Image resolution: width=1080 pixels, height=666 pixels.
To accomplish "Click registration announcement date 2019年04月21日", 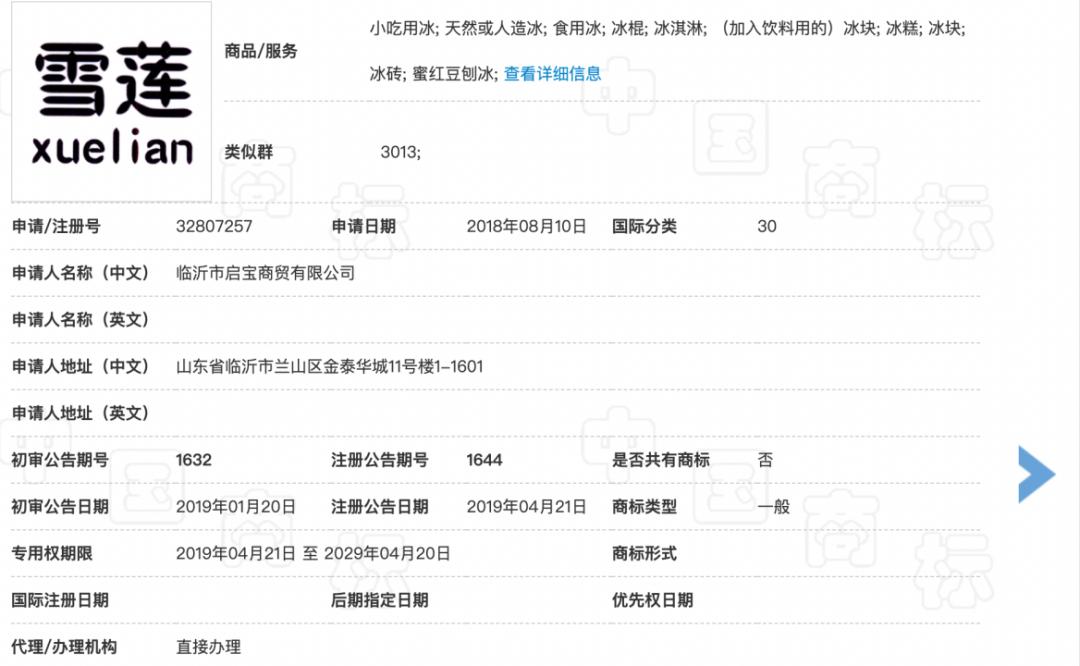I will [526, 507].
